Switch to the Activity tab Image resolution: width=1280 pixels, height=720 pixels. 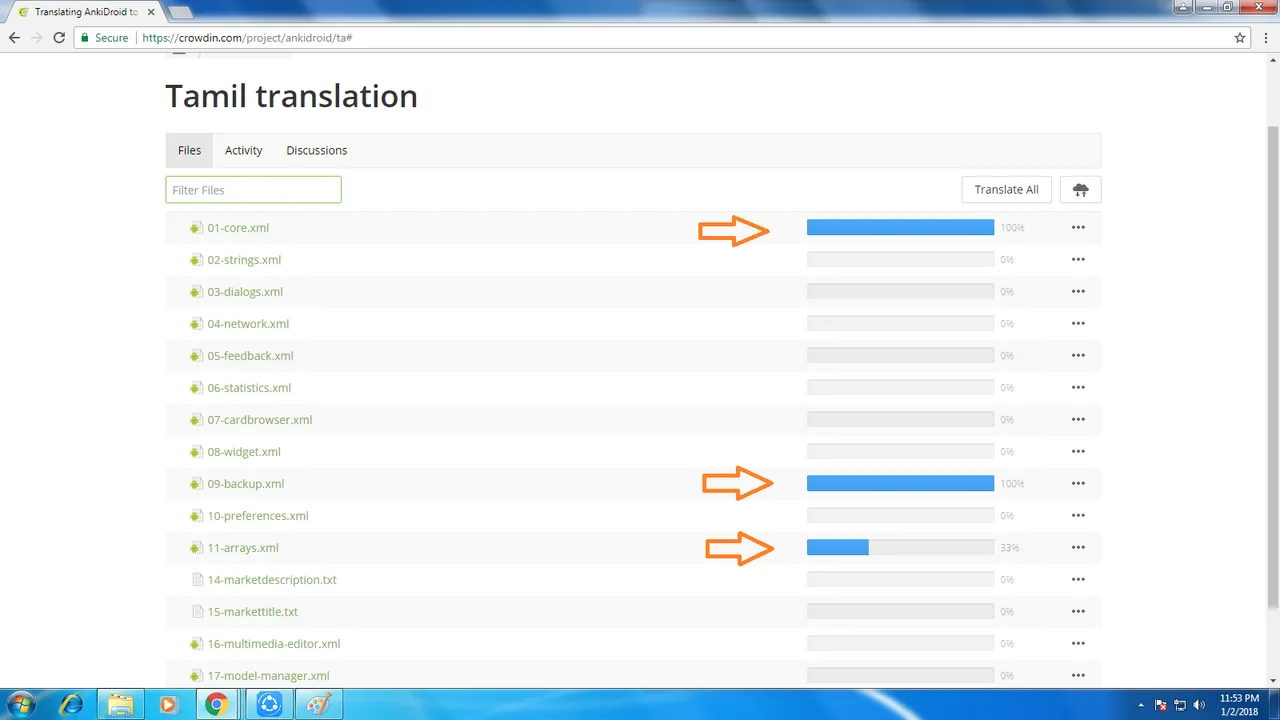tap(243, 150)
